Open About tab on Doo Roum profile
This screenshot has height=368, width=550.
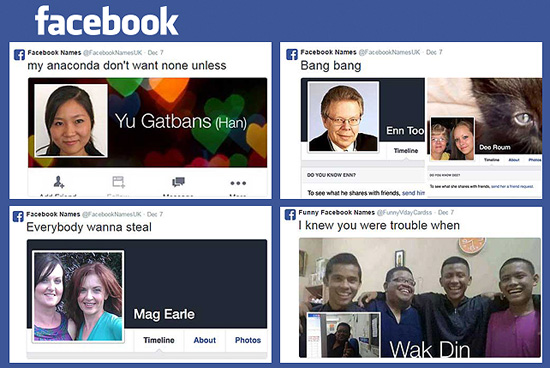click(x=514, y=160)
